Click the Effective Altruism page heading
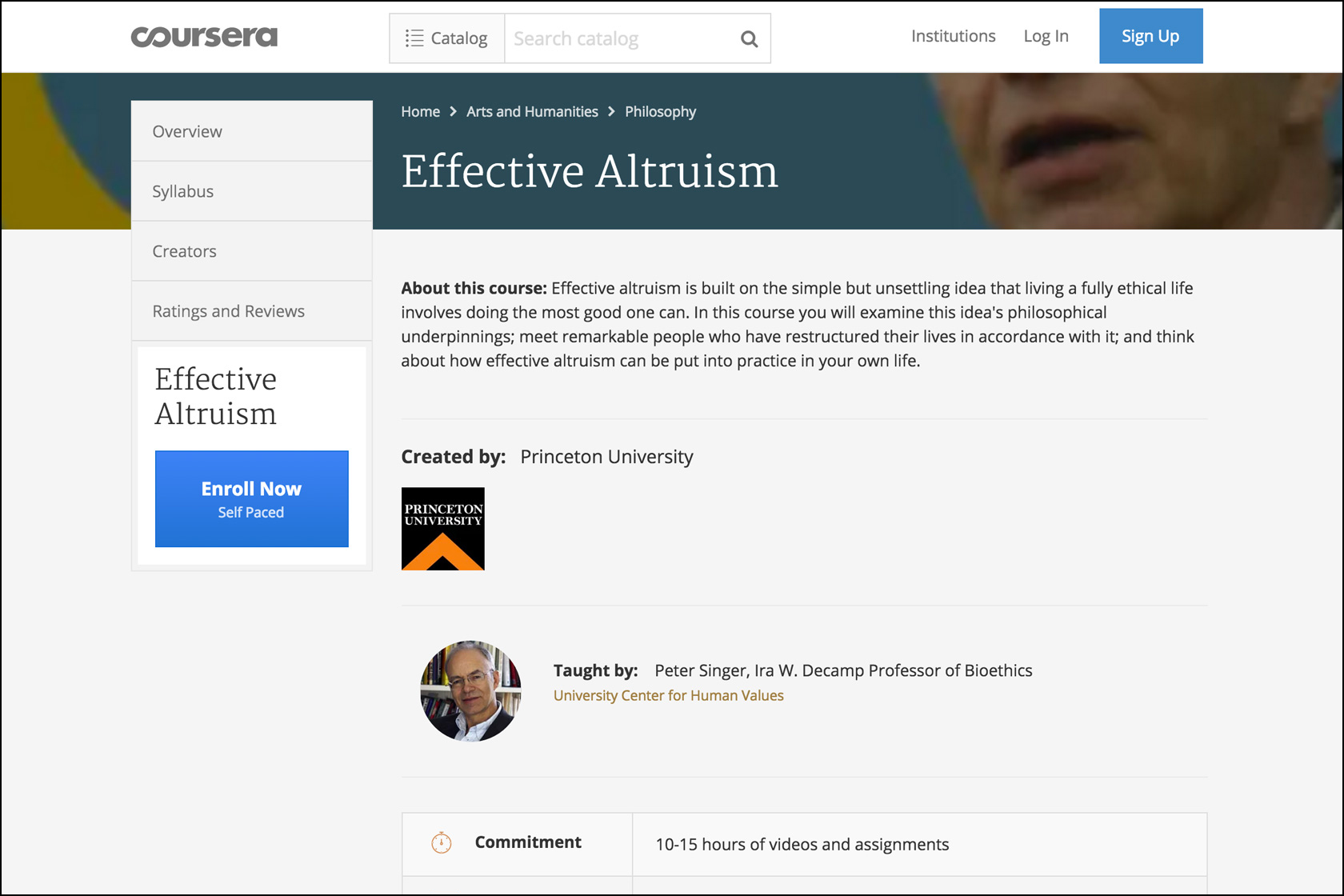 (x=590, y=171)
